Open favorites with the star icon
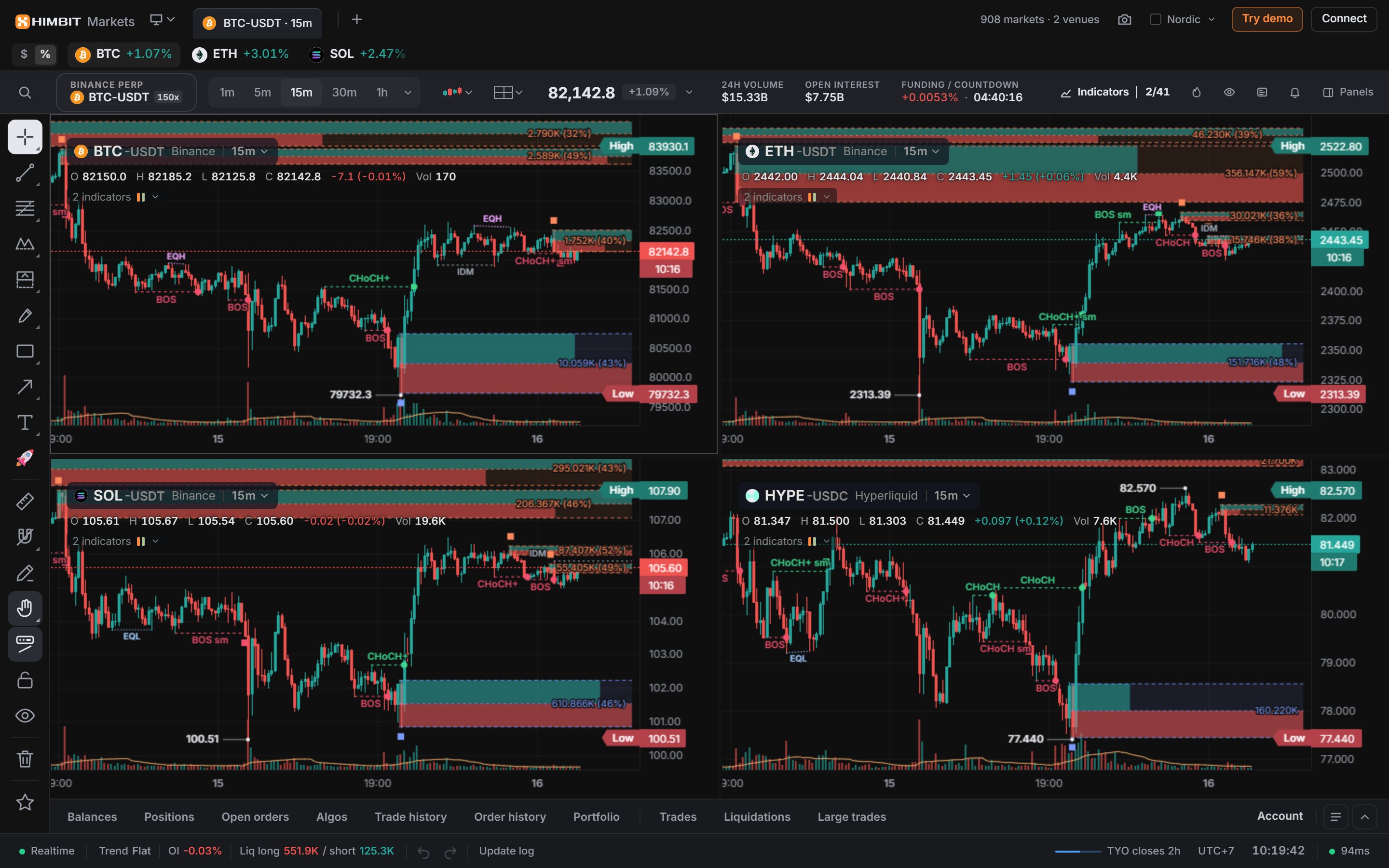The image size is (1389, 868). (25, 802)
